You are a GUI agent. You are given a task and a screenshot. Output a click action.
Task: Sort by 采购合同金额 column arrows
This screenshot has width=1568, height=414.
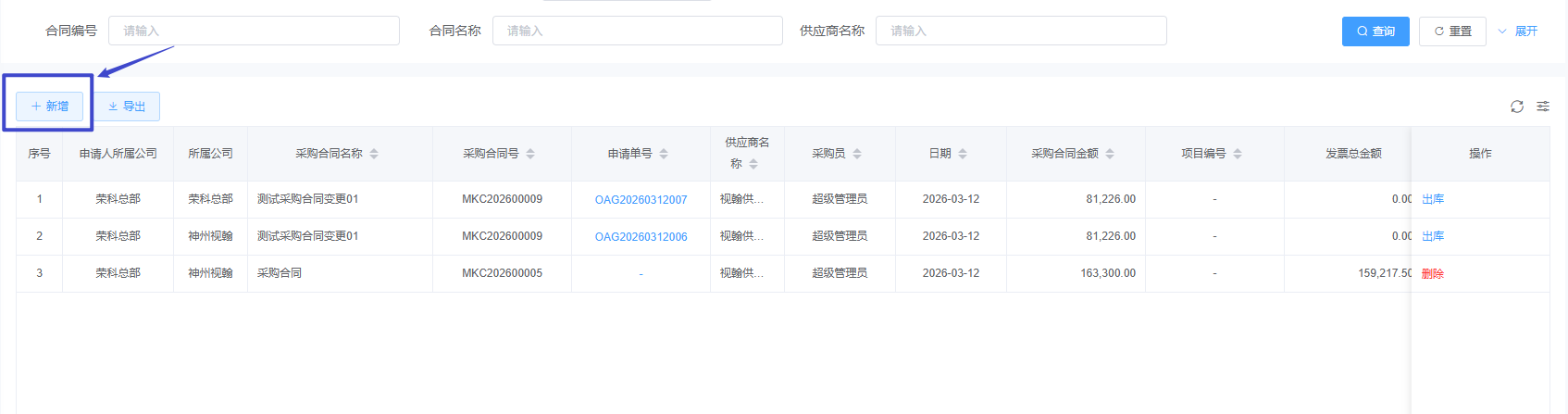pos(1110,154)
